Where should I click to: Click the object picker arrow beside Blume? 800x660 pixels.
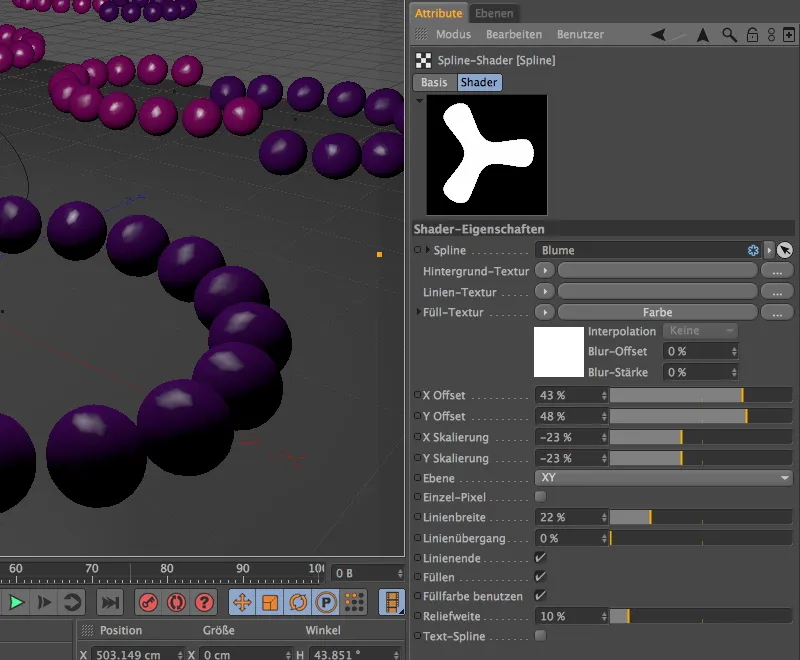click(x=784, y=250)
